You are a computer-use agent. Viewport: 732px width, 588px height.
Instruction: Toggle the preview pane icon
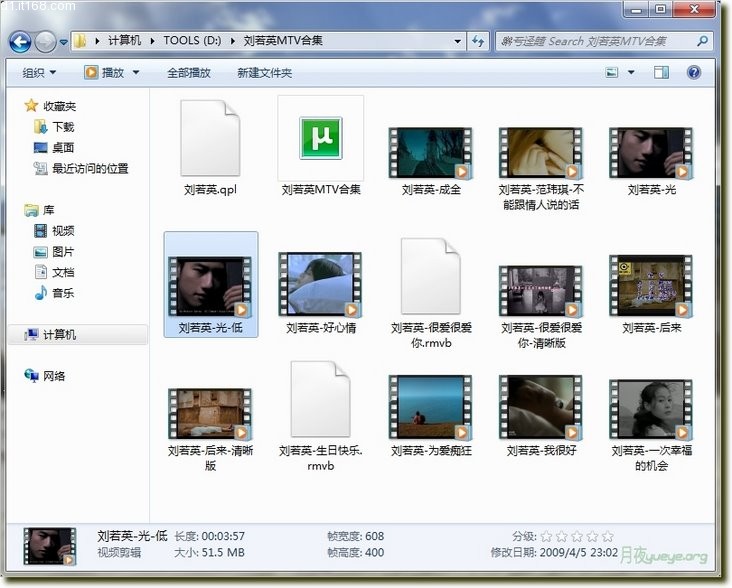(661, 72)
